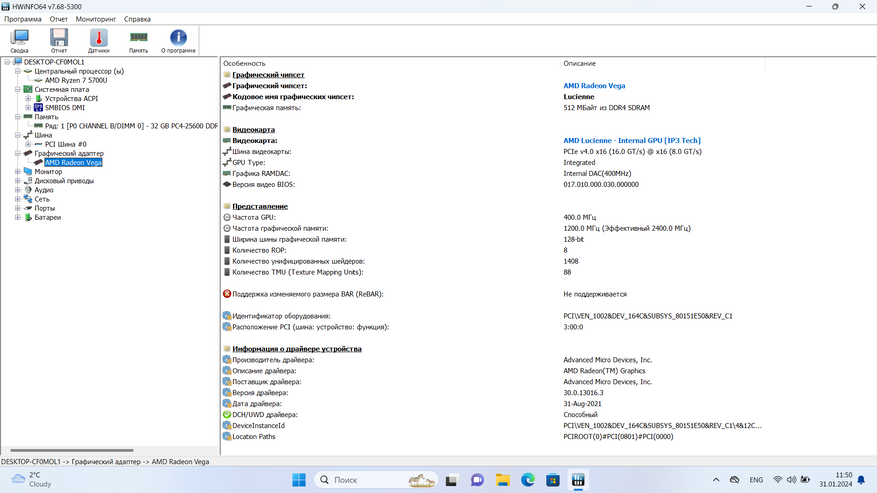The height and width of the screenshot is (493, 877).
Task: Open Microsoft Edge from taskbar
Action: pos(527,480)
